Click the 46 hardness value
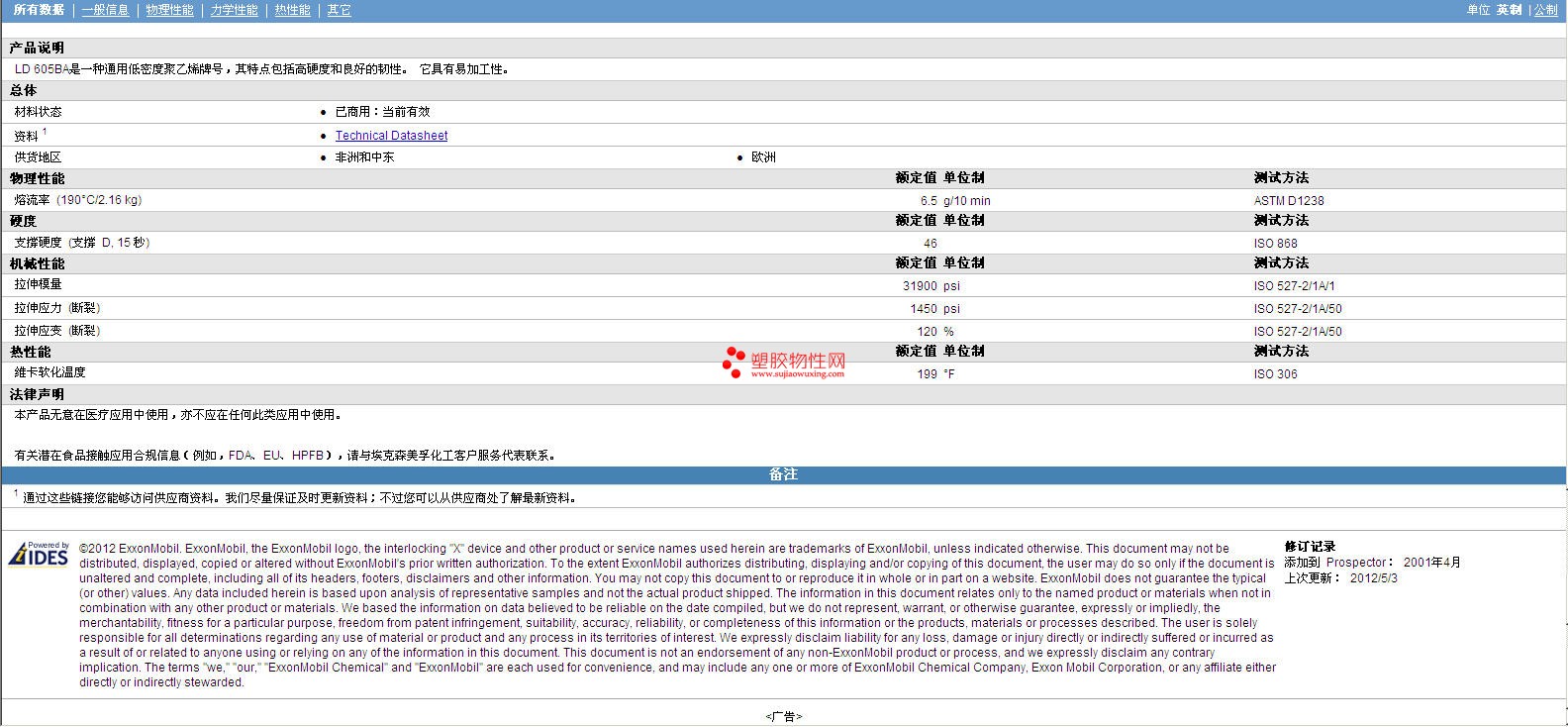 pos(930,244)
